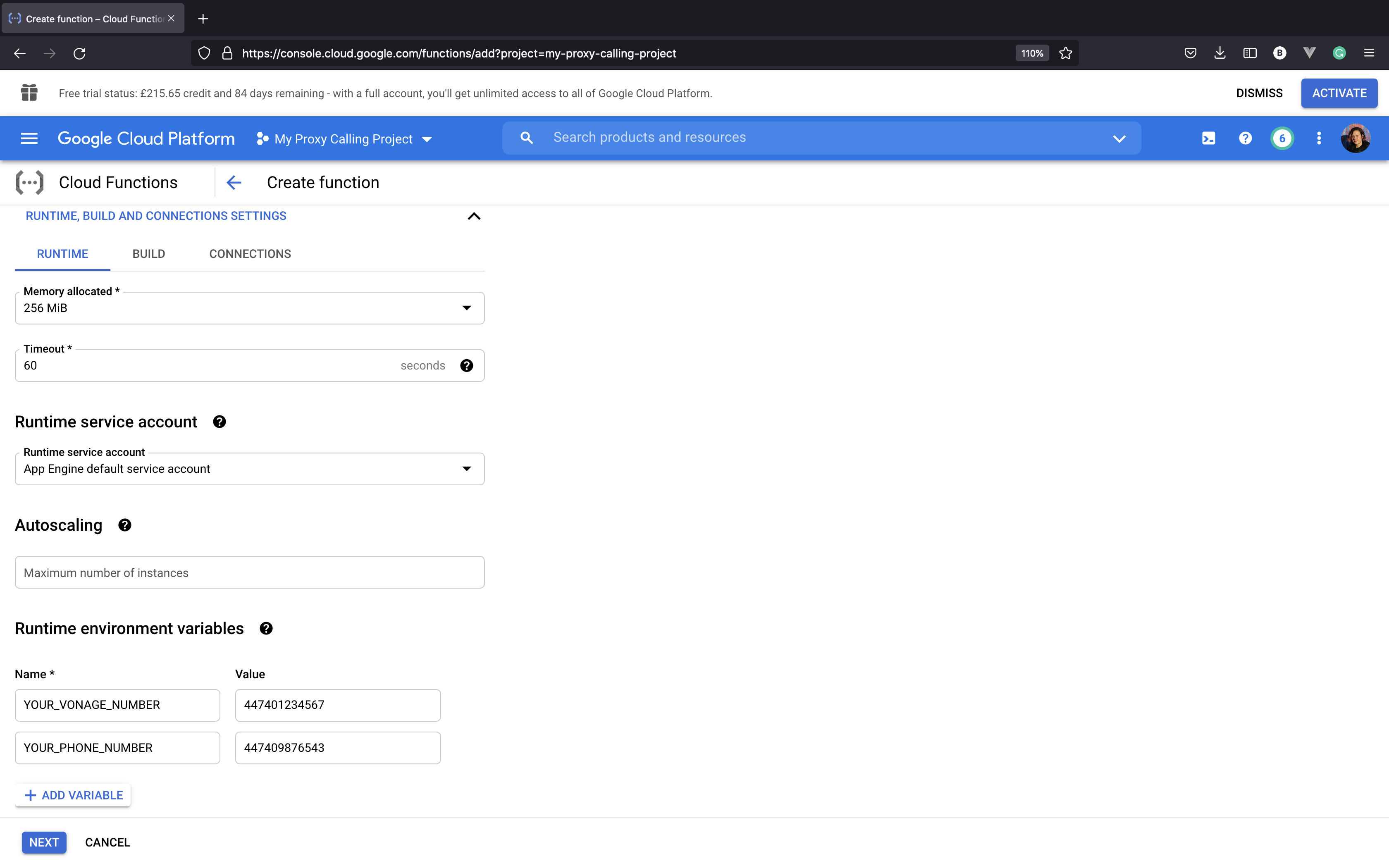Select the Create function browser tab
The image size is (1389, 868).
click(x=93, y=19)
